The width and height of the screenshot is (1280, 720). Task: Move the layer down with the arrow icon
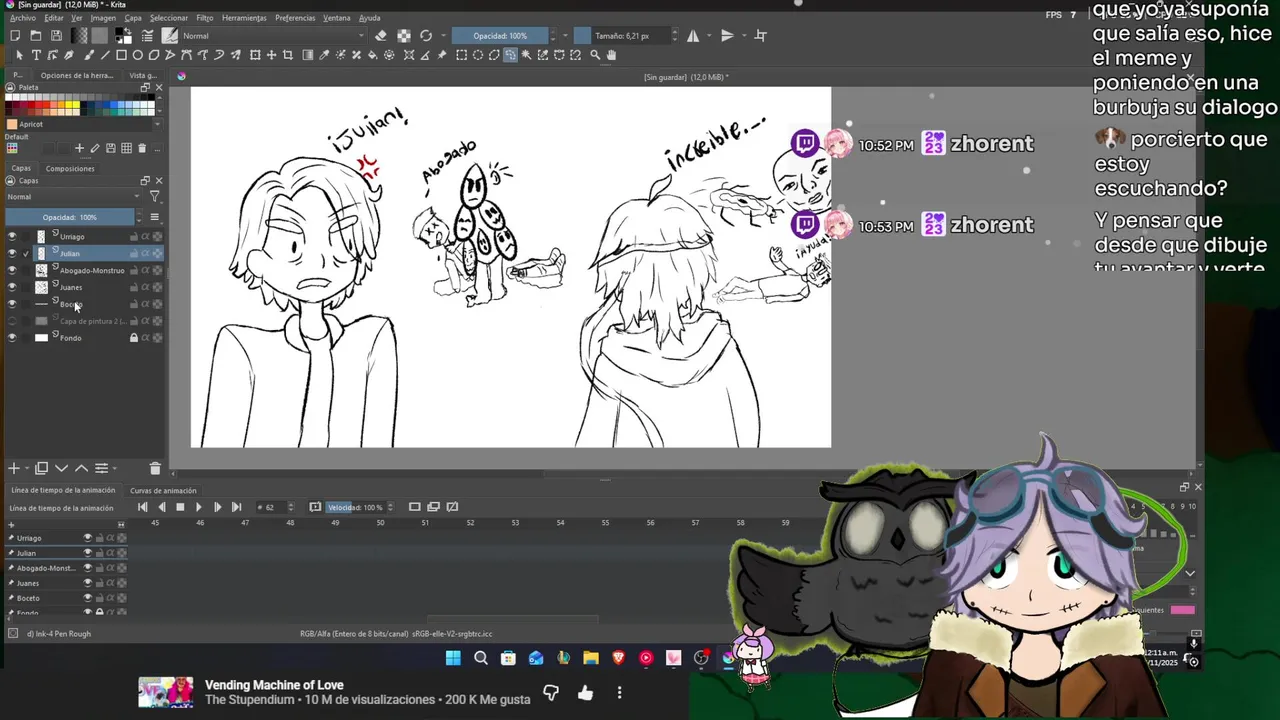click(x=61, y=468)
